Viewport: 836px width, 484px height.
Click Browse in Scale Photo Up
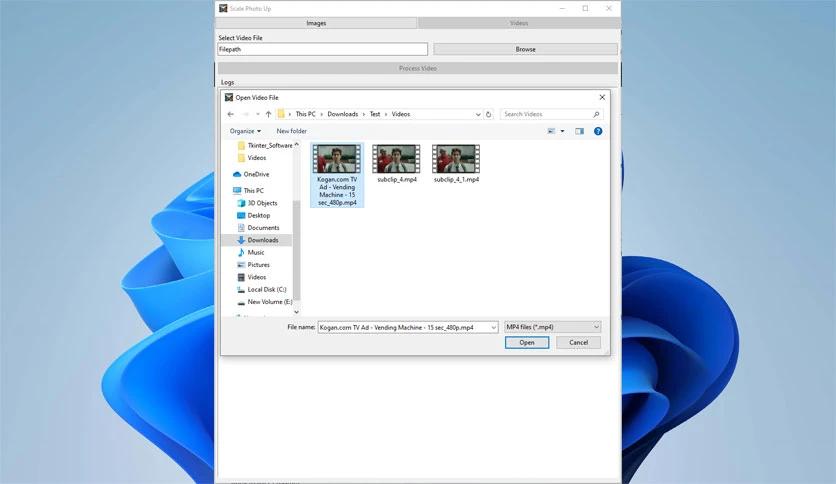[x=526, y=49]
